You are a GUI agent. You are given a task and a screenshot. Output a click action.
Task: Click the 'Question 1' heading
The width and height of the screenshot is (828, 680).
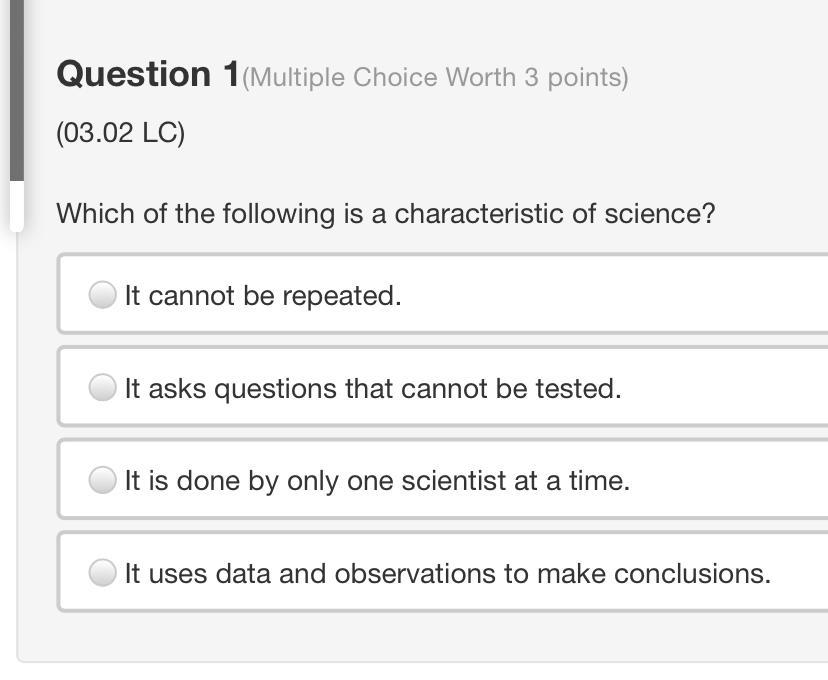click(x=148, y=75)
